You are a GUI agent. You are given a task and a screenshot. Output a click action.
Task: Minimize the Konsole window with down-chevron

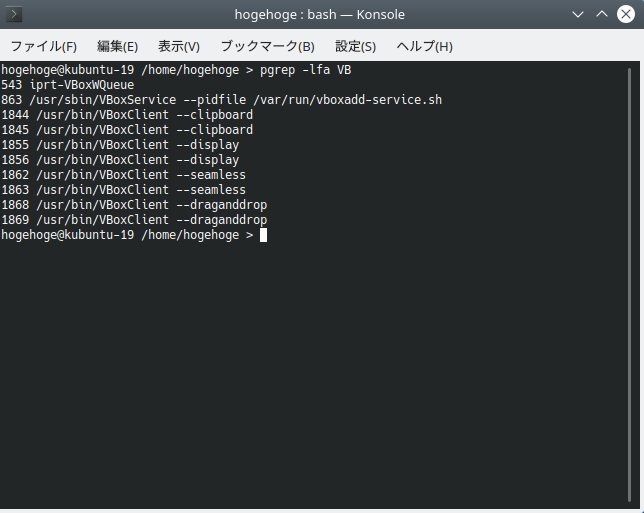point(578,14)
